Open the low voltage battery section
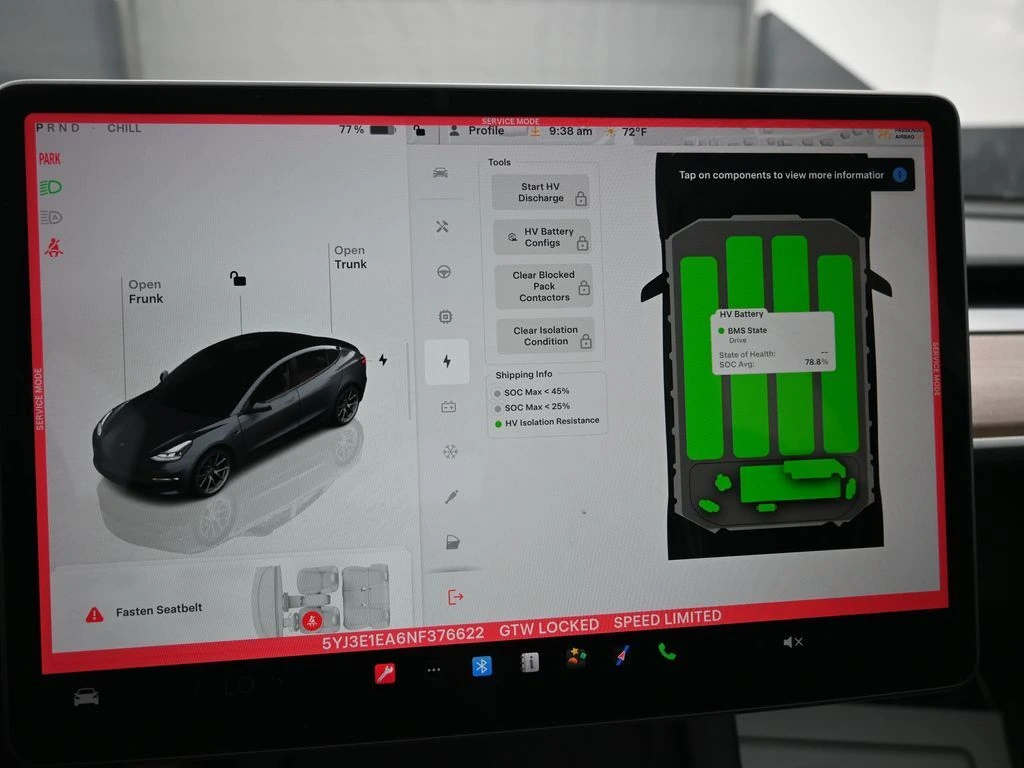 point(449,407)
